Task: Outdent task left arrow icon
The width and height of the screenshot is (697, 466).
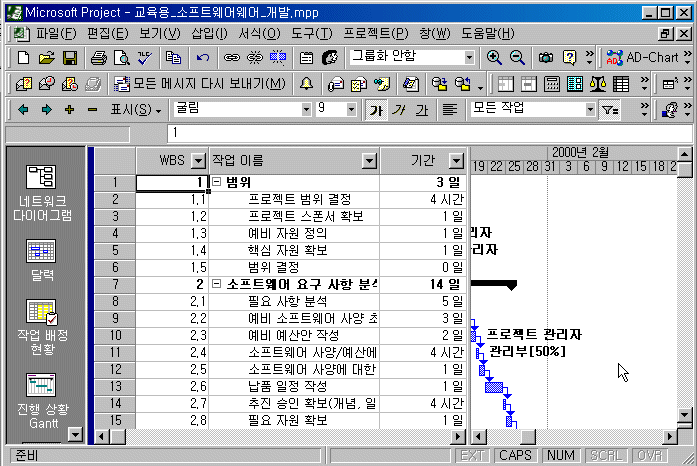Action: [x=23, y=109]
